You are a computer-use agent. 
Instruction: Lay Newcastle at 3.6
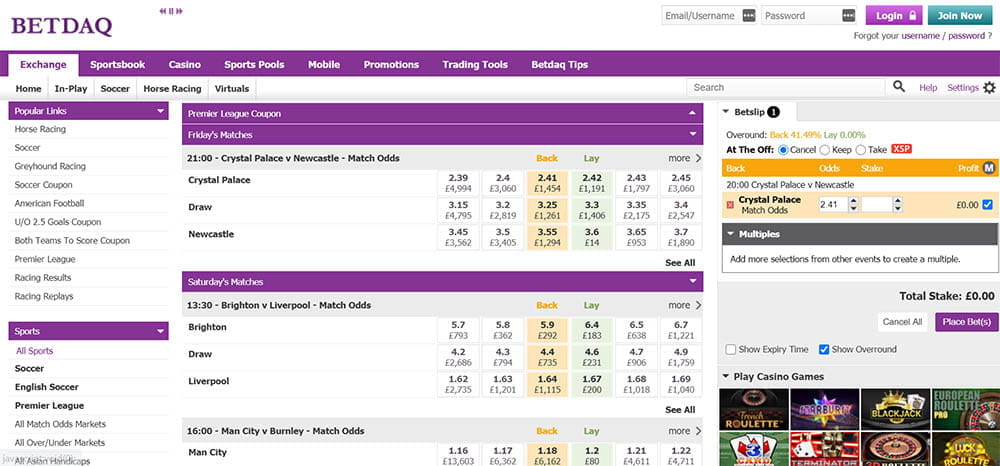click(x=592, y=237)
